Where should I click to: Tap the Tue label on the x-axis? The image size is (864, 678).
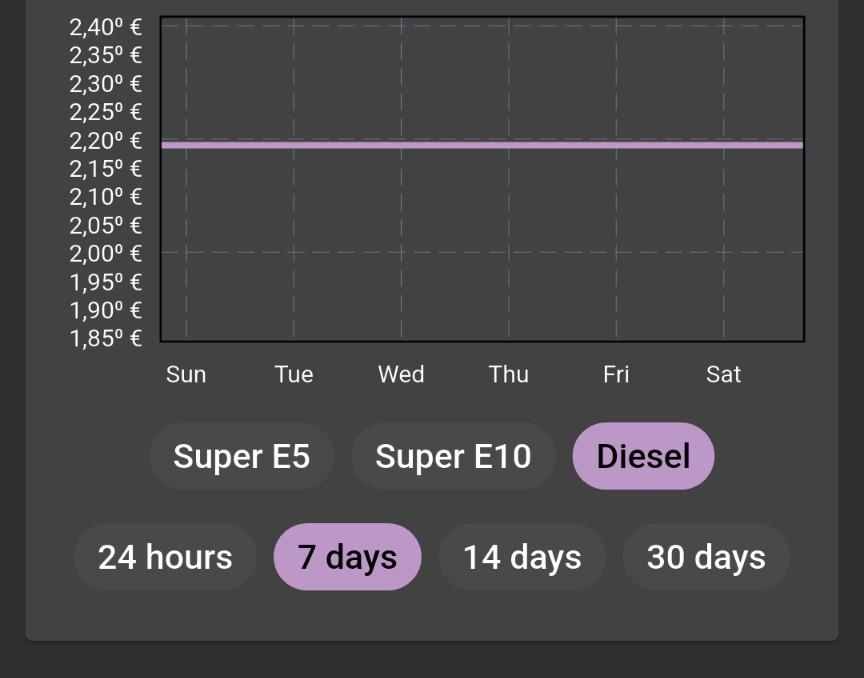pyautogui.click(x=294, y=375)
